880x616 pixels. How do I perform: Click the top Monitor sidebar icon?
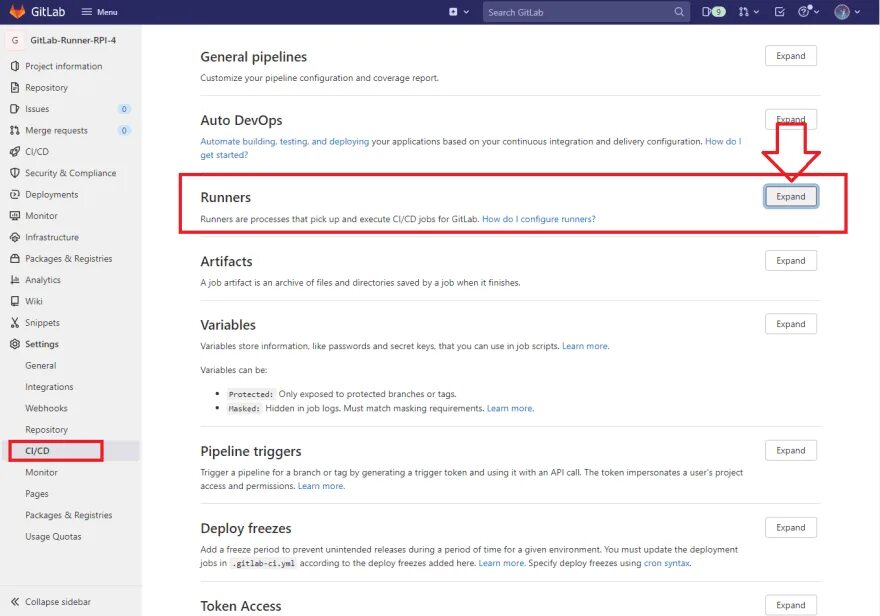click(x=15, y=215)
